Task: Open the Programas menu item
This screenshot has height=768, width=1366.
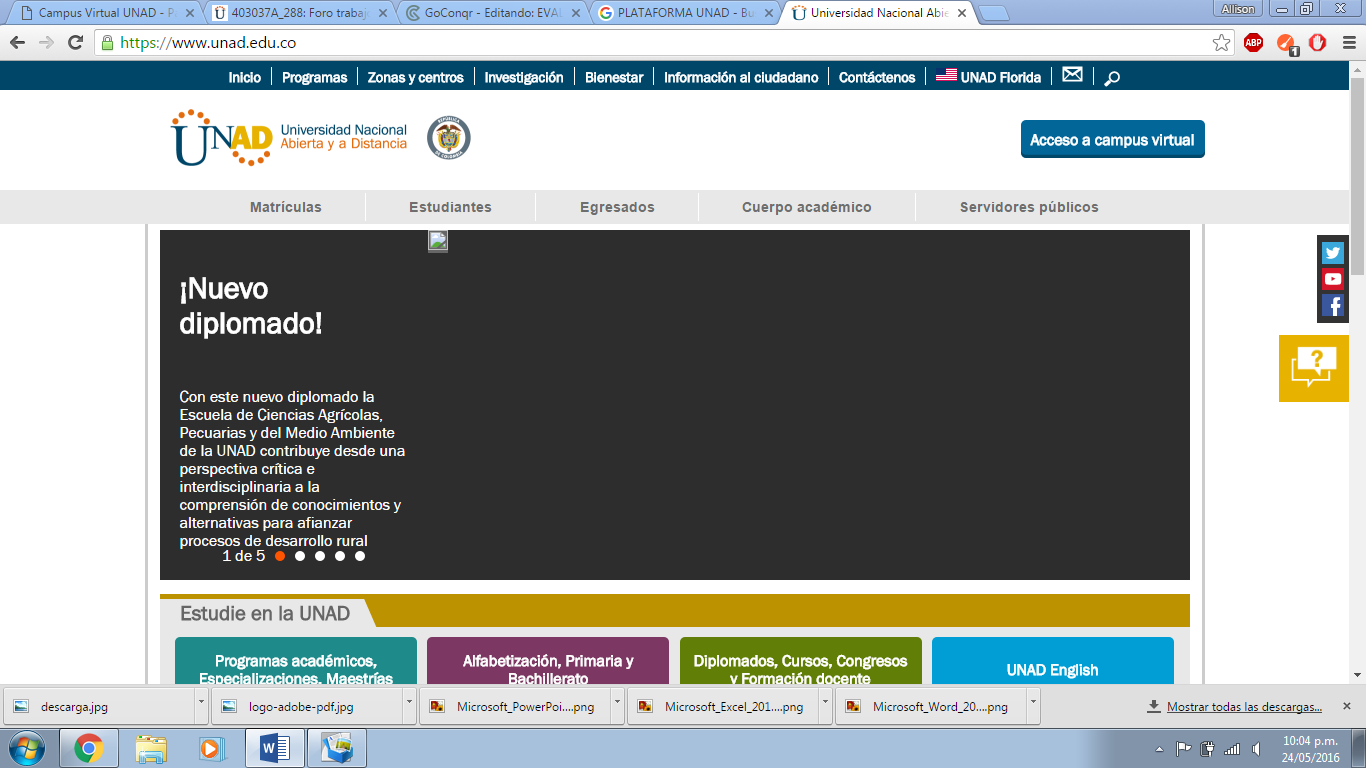Action: (314, 77)
